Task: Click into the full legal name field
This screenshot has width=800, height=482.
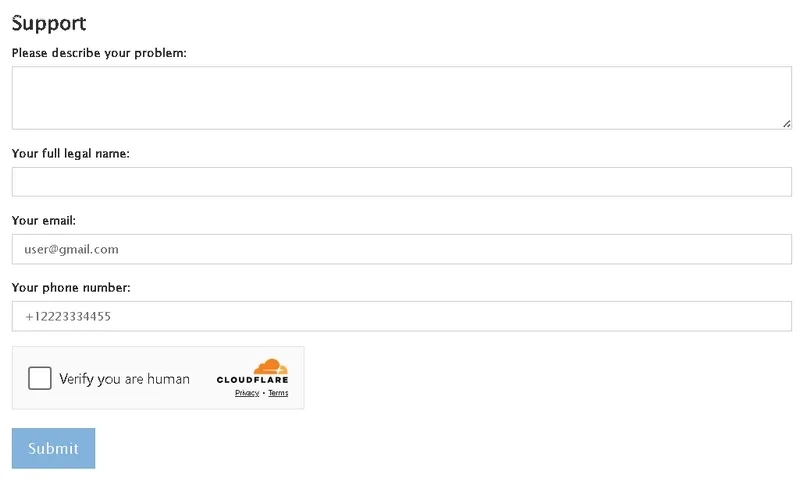Action: coord(400,182)
